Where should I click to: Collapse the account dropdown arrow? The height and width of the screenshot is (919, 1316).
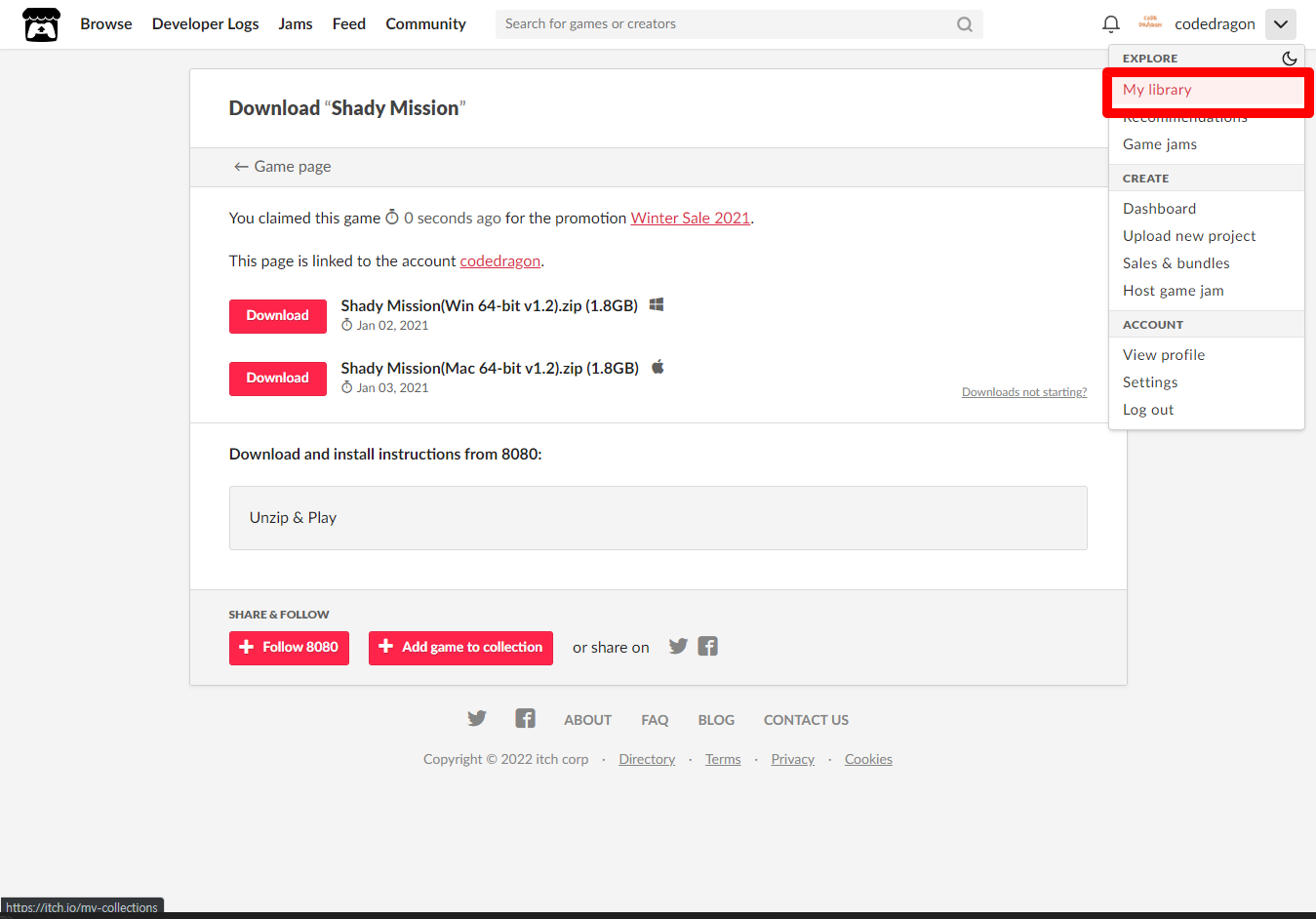(x=1281, y=24)
